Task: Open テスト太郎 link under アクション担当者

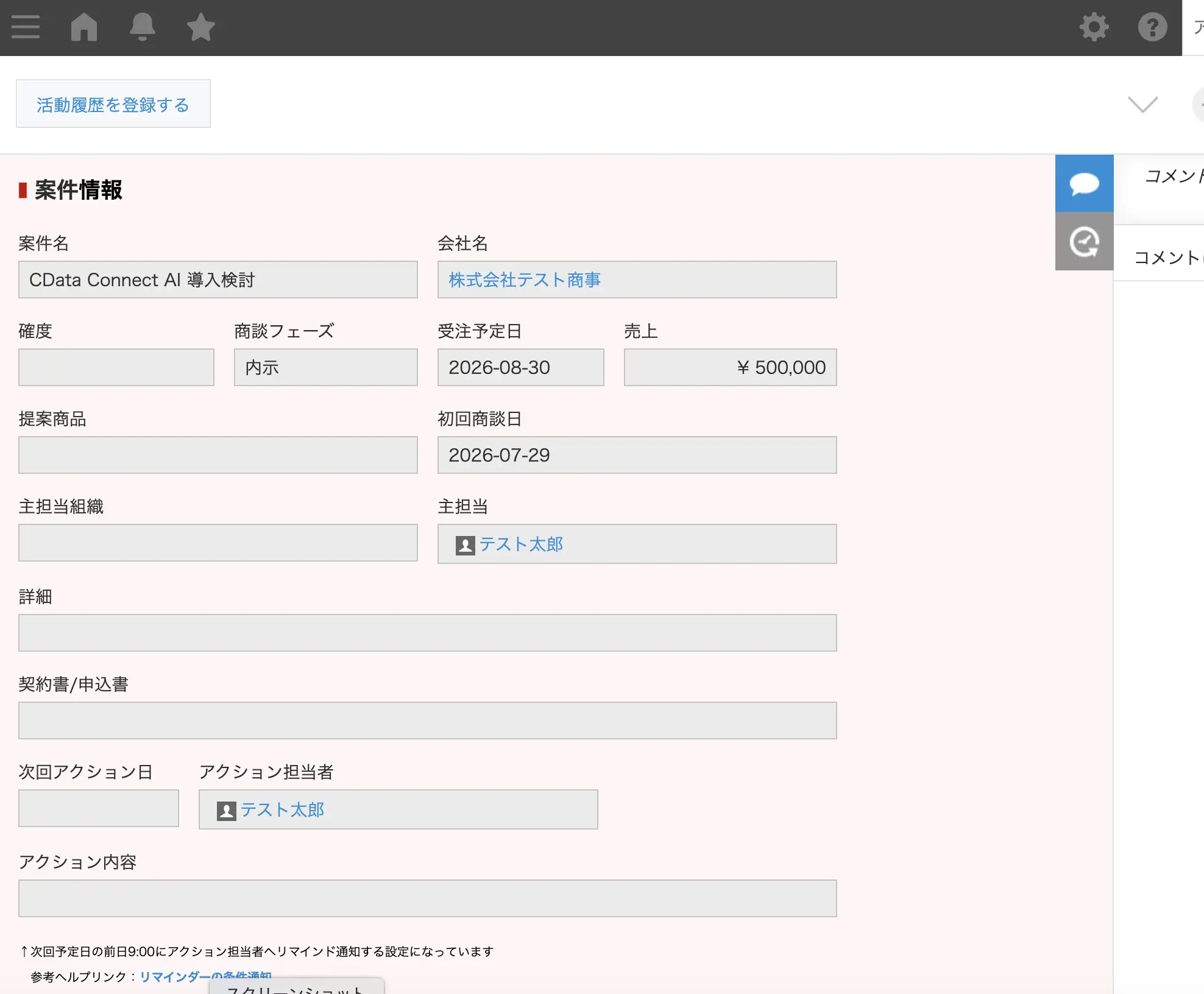Action: point(283,809)
